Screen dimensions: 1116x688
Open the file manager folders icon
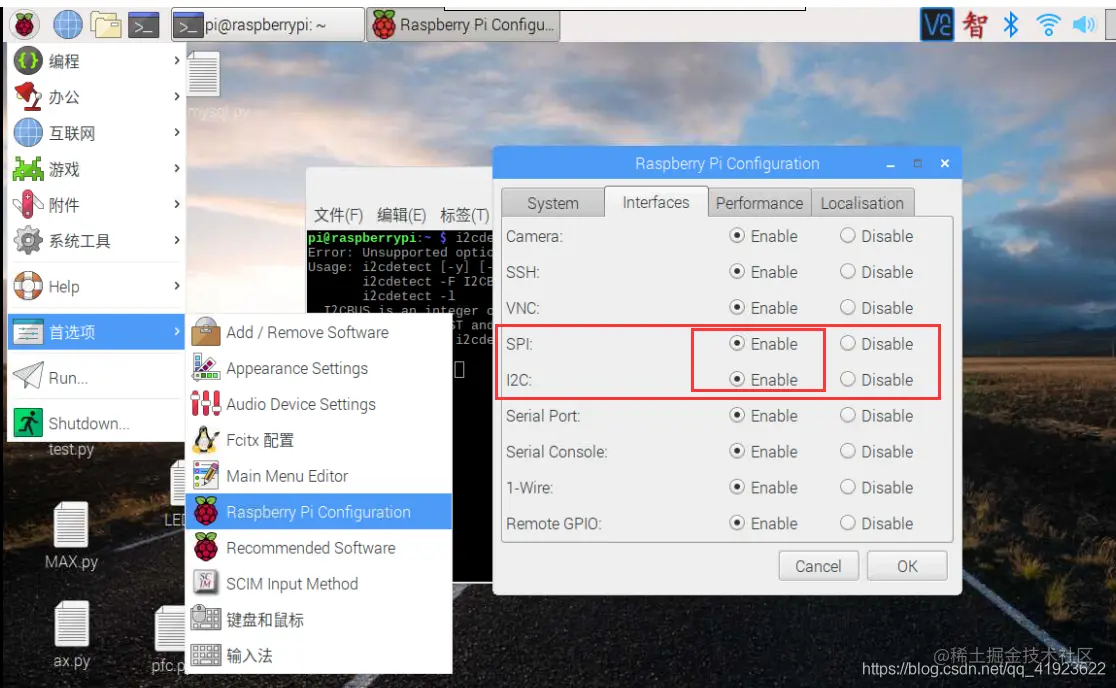tap(106, 25)
